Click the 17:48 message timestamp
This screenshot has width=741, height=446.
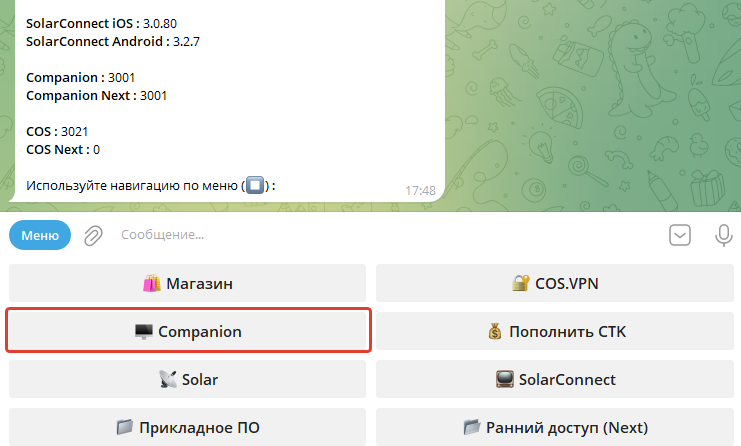(420, 190)
